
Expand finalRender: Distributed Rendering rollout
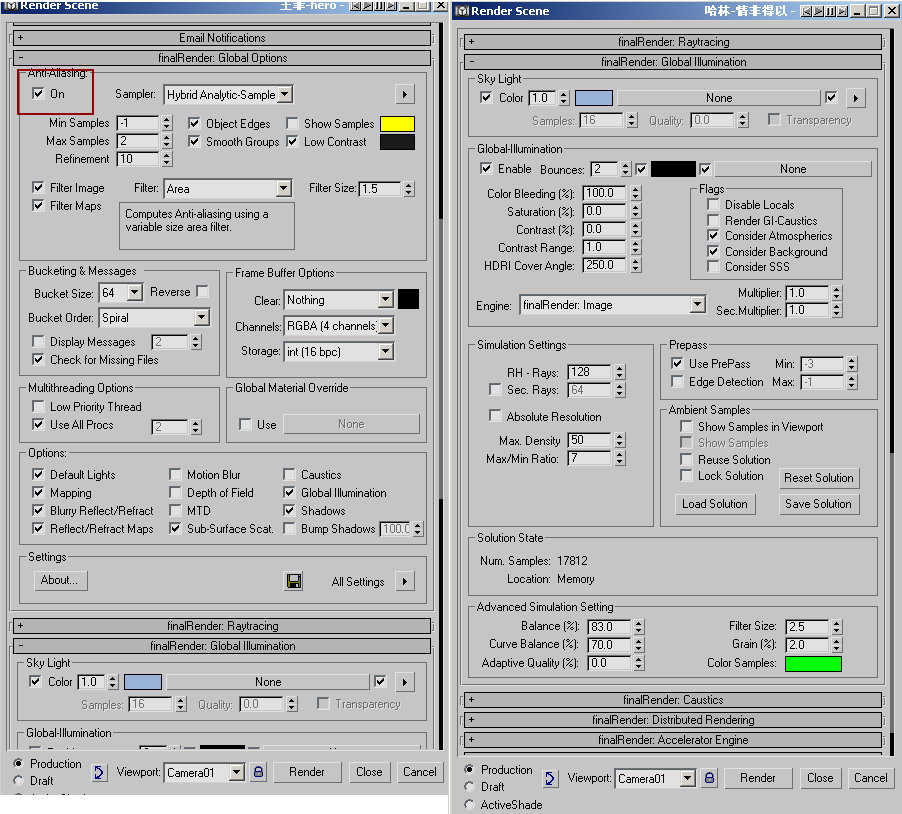tap(673, 720)
